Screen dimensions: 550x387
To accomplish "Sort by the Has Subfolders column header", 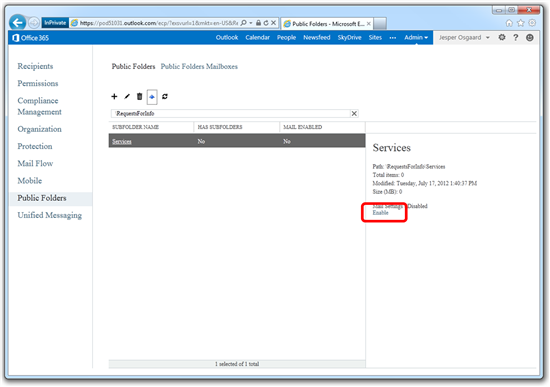I will click(220, 127).
